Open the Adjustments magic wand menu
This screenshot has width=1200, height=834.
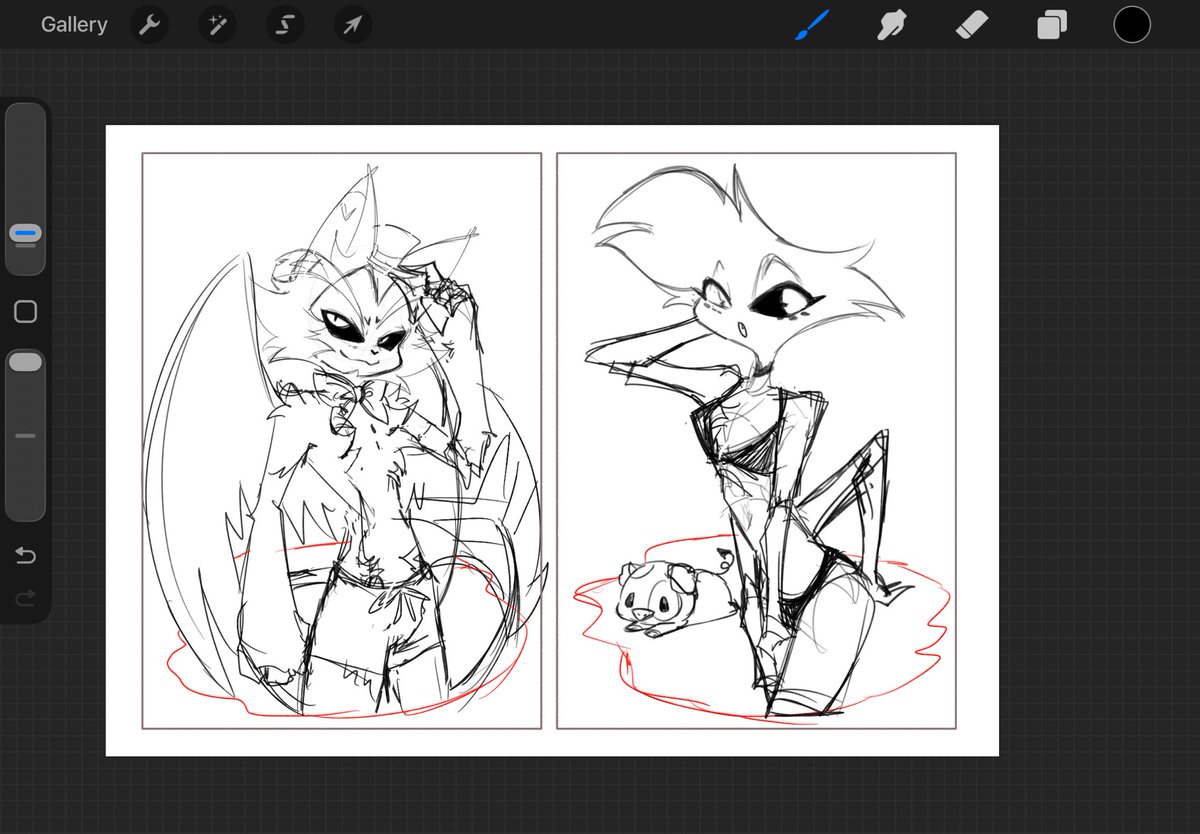(217, 25)
